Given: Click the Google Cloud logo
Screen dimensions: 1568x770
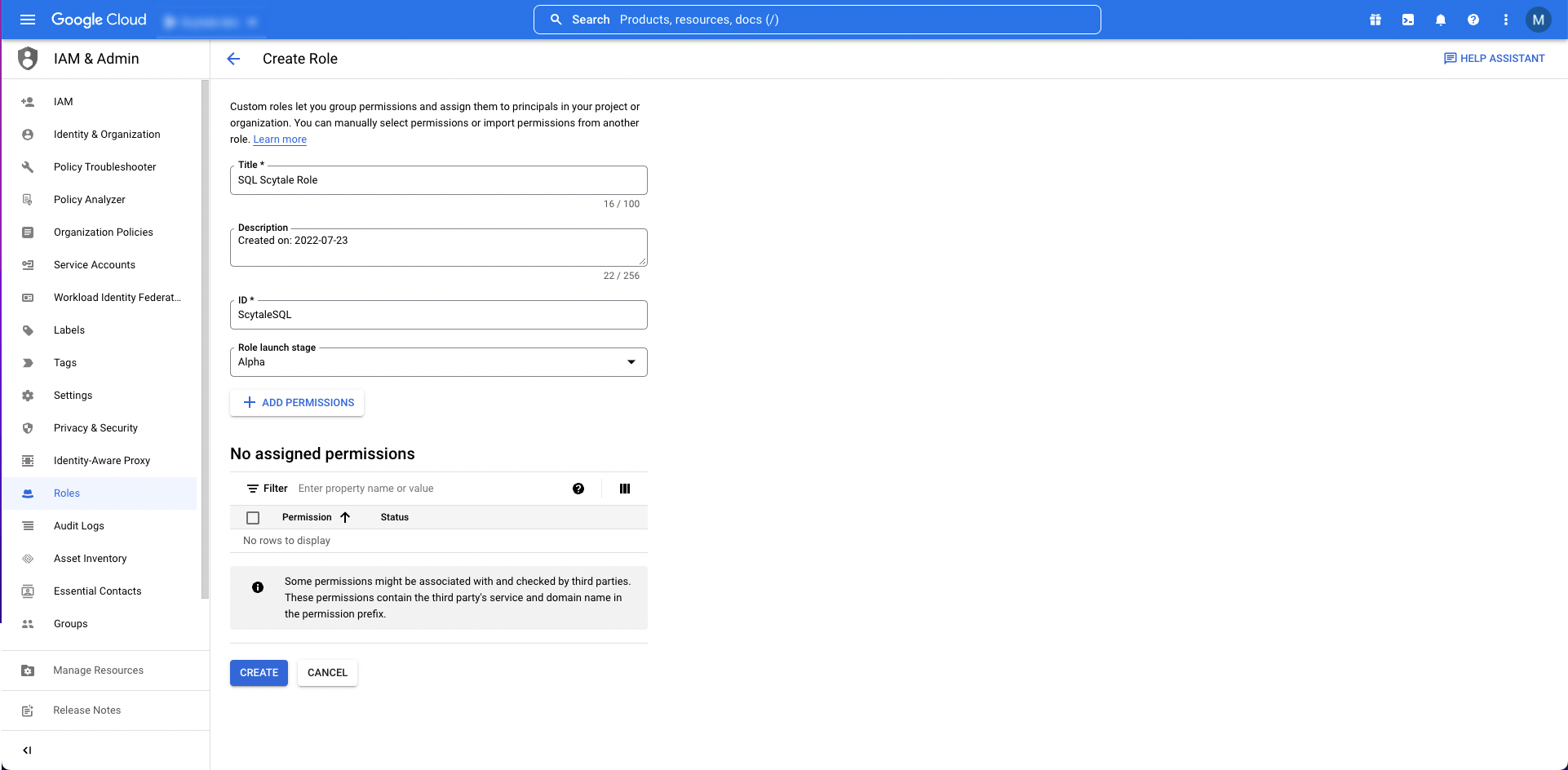Looking at the screenshot, I should [x=99, y=20].
